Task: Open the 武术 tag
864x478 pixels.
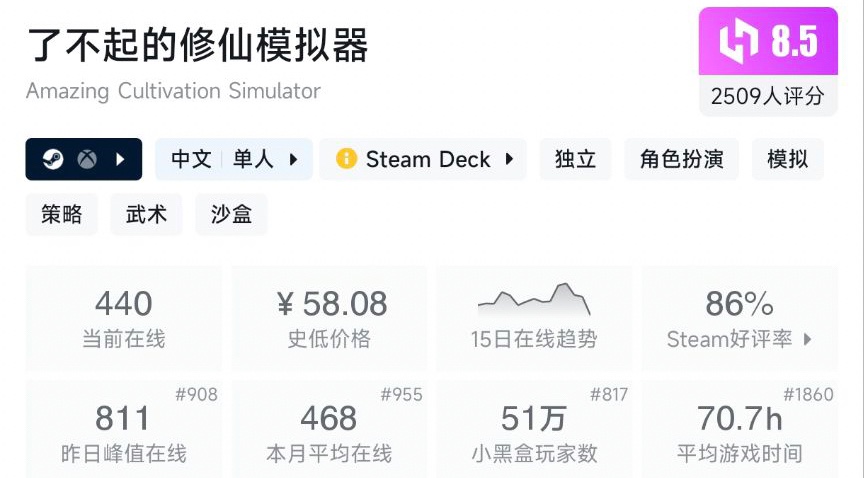Action: pyautogui.click(x=146, y=214)
